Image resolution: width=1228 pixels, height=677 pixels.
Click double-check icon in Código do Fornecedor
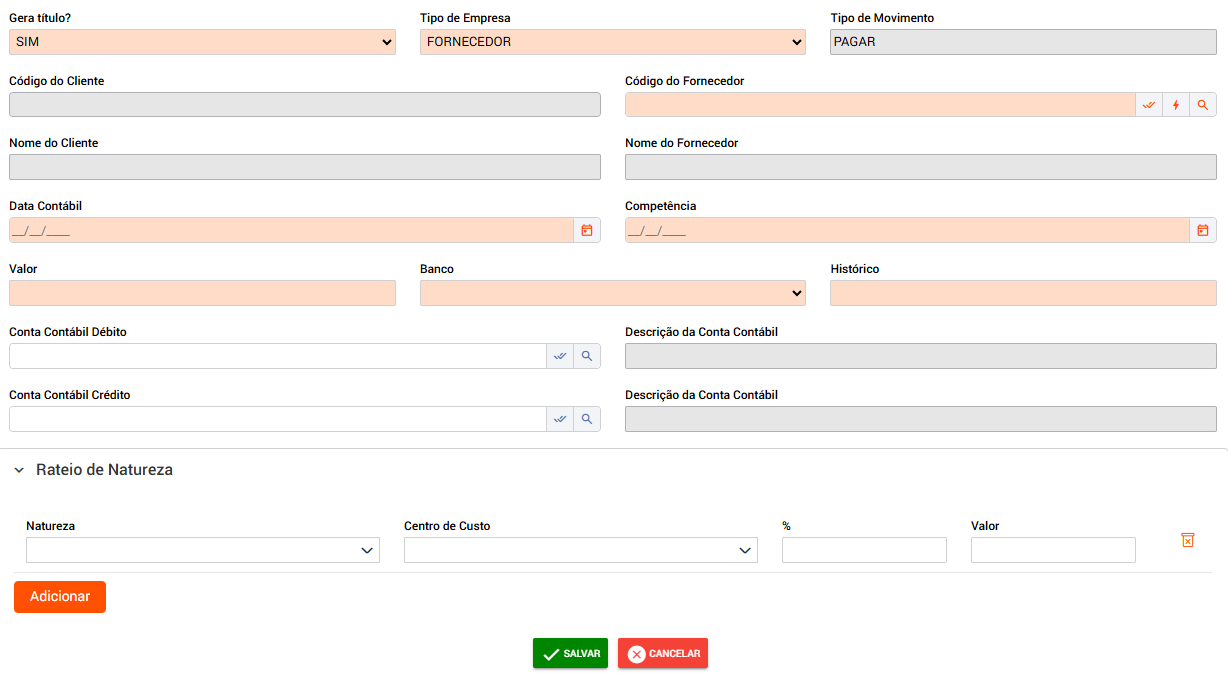pyautogui.click(x=1149, y=105)
